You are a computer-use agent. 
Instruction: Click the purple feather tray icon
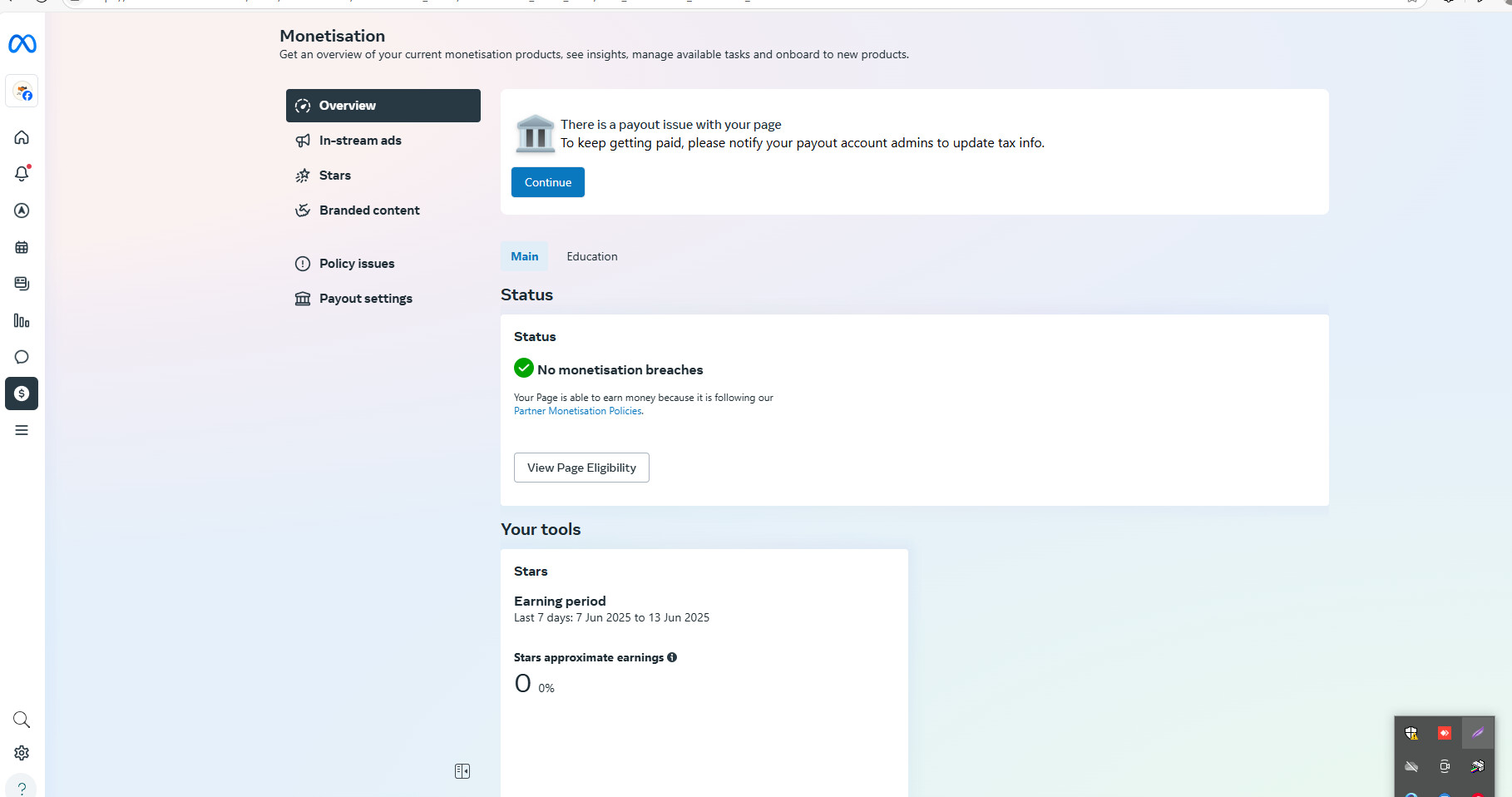pyautogui.click(x=1478, y=733)
